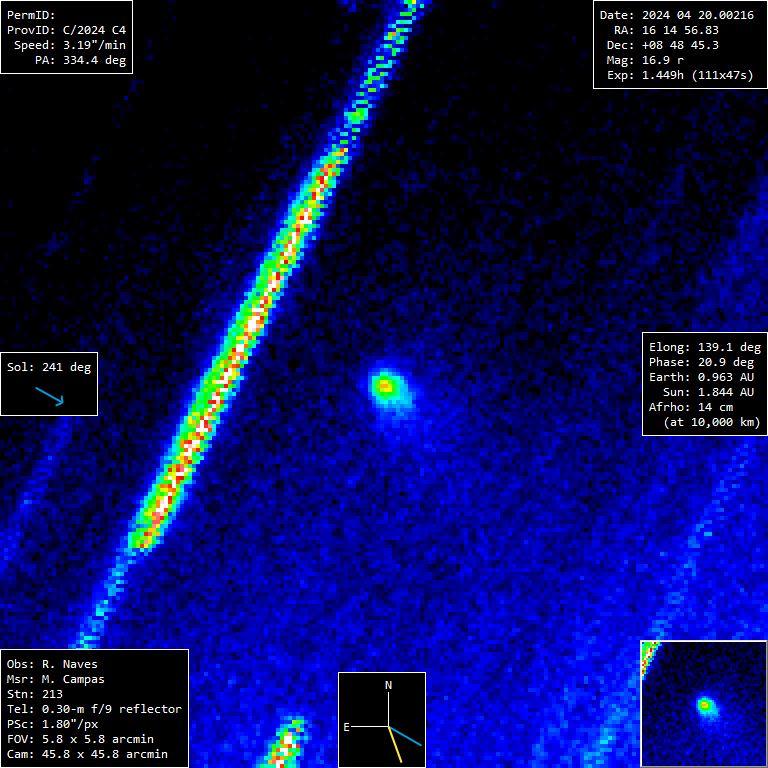The image size is (768, 768).
Task: Click the blue solar direction arrow
Action: pos(49,396)
